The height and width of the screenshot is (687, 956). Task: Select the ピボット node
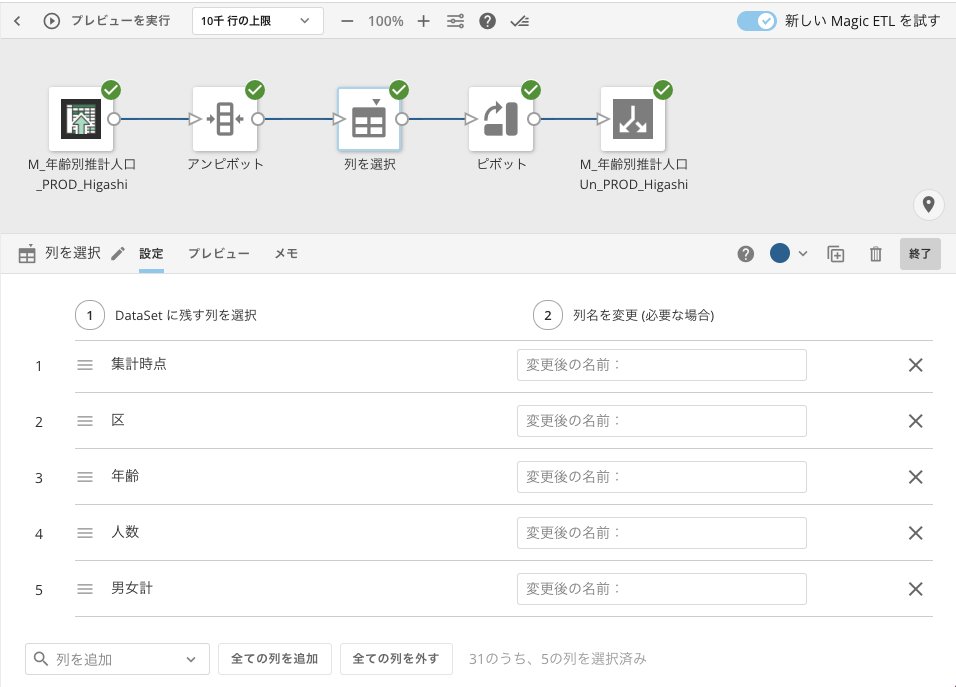coord(501,119)
